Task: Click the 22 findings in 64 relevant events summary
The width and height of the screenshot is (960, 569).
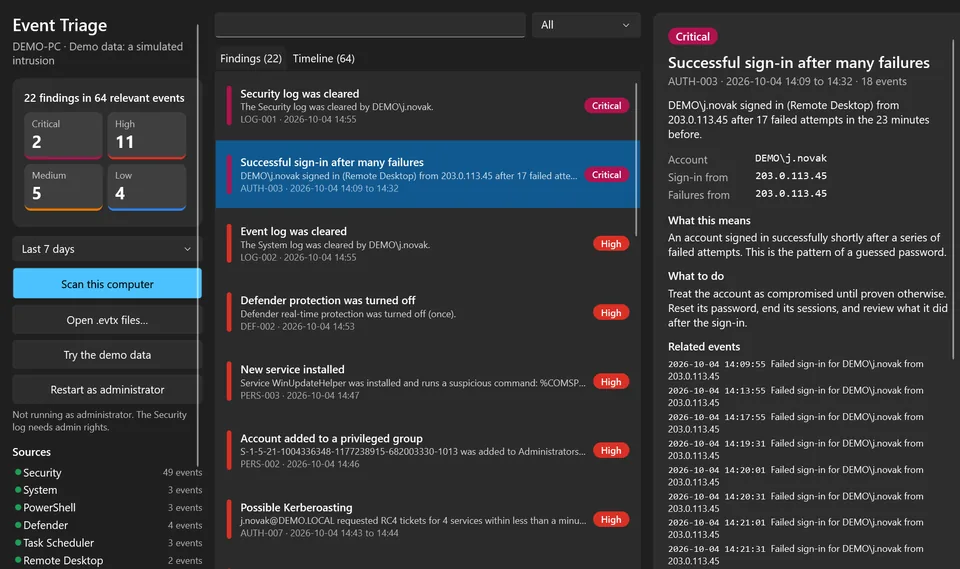Action: 104,98
